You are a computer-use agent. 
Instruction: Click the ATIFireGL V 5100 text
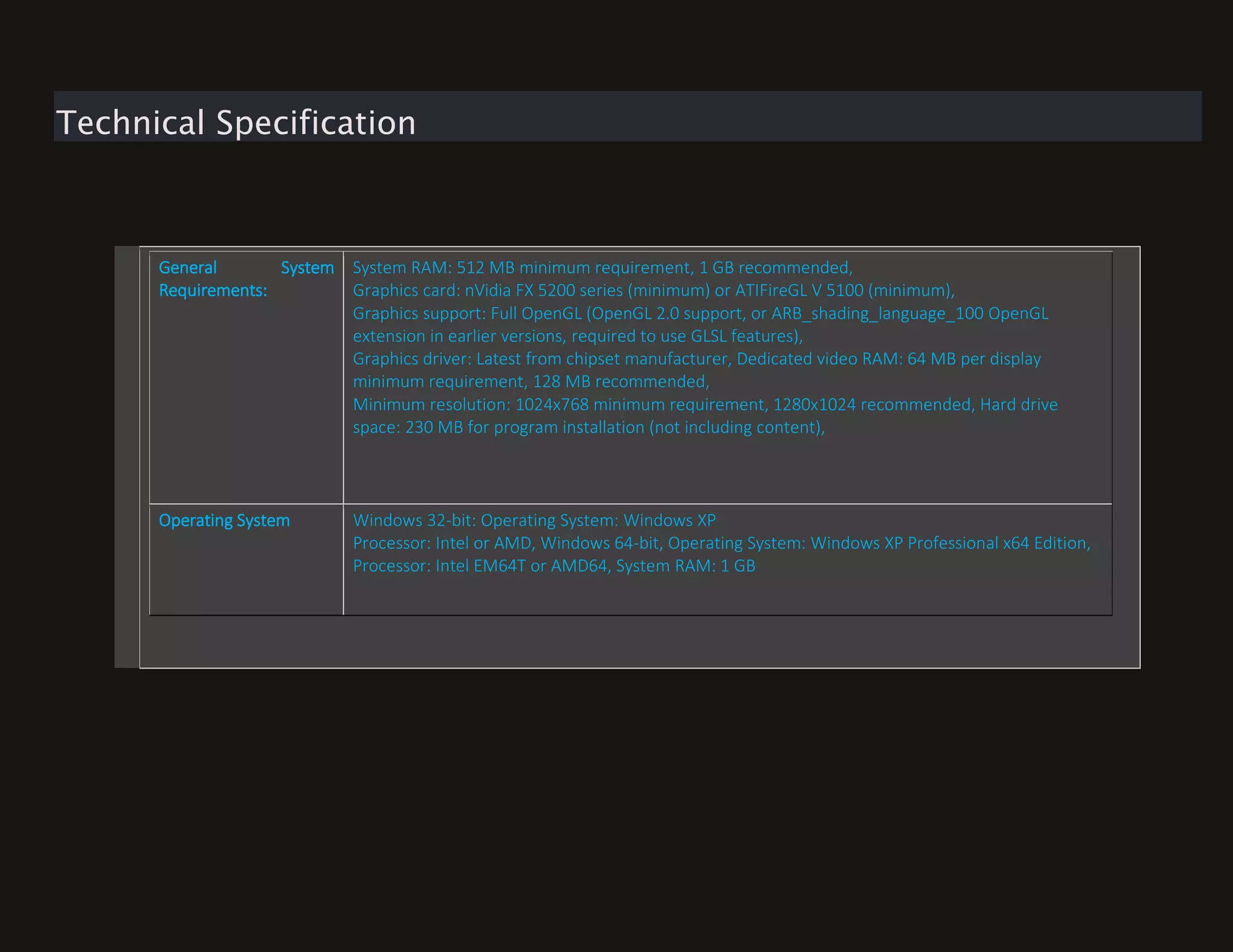coord(799,291)
